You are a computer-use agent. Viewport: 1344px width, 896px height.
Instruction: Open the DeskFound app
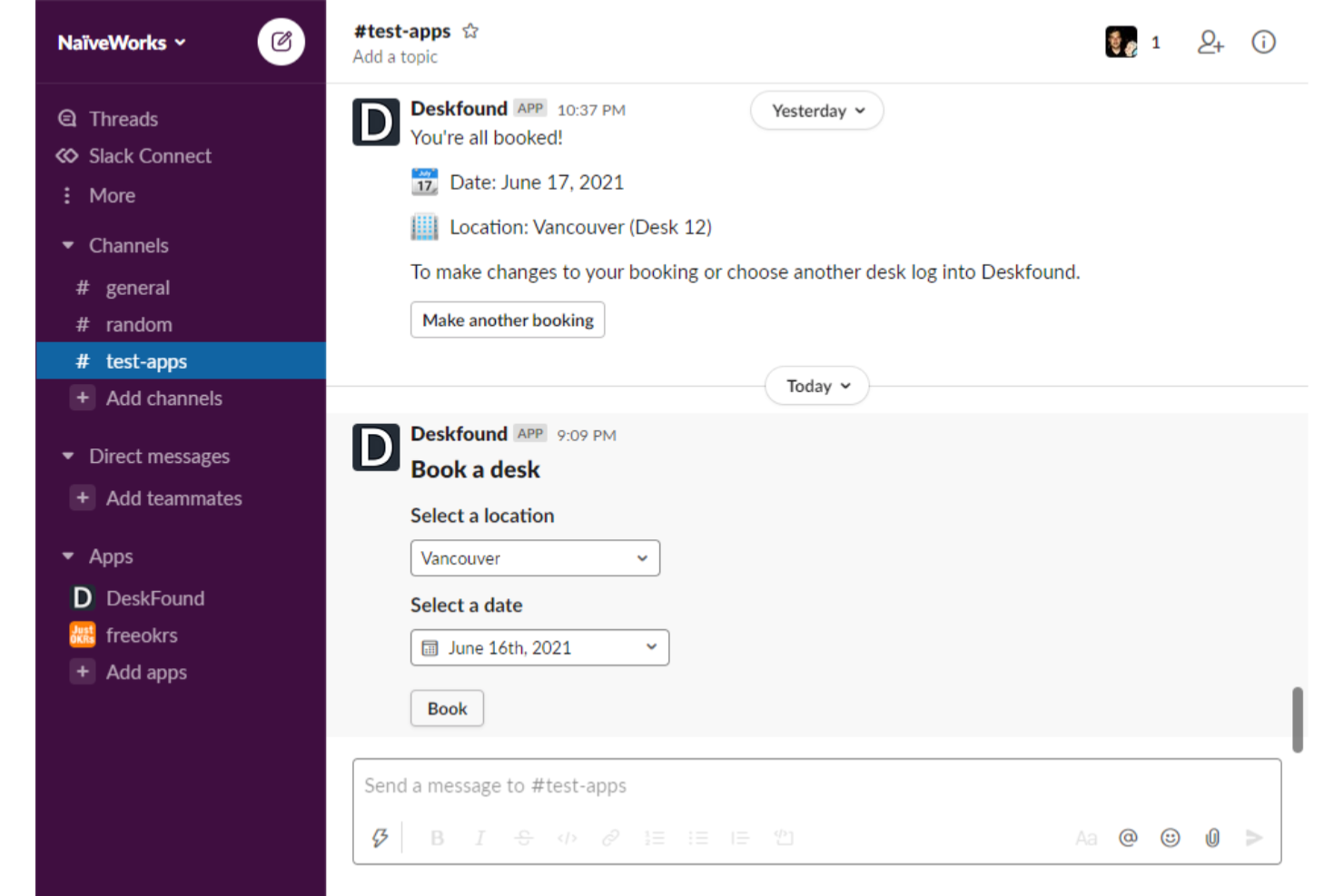pos(181,598)
